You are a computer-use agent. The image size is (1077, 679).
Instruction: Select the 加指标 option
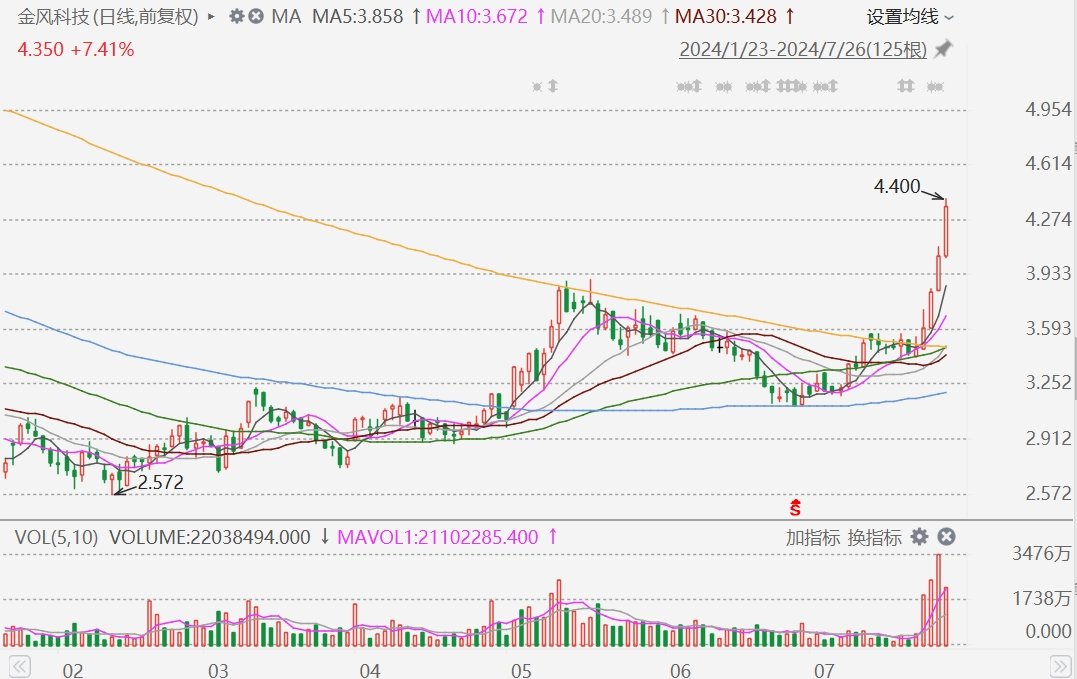pyautogui.click(x=812, y=537)
